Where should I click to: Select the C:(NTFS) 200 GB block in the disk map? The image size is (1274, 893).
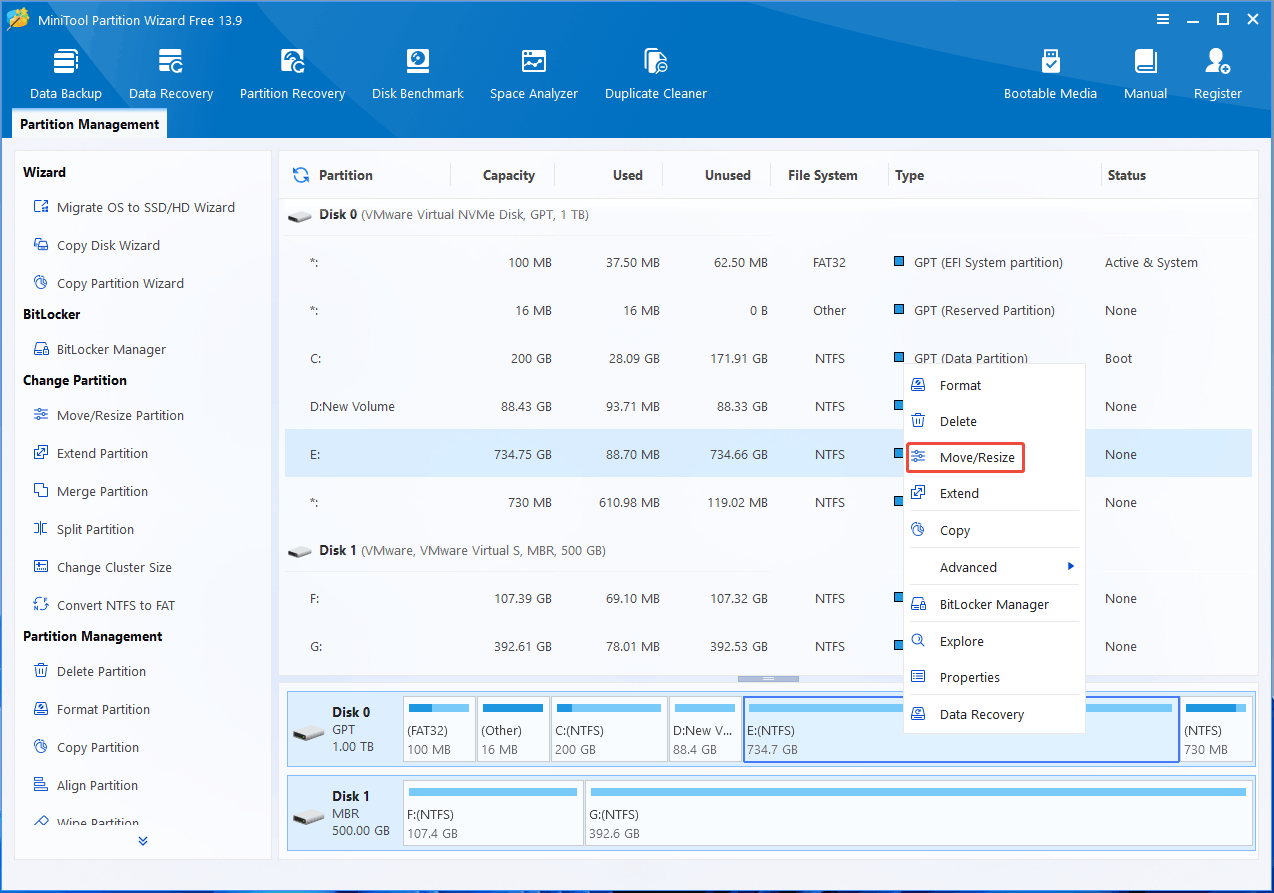pos(609,729)
